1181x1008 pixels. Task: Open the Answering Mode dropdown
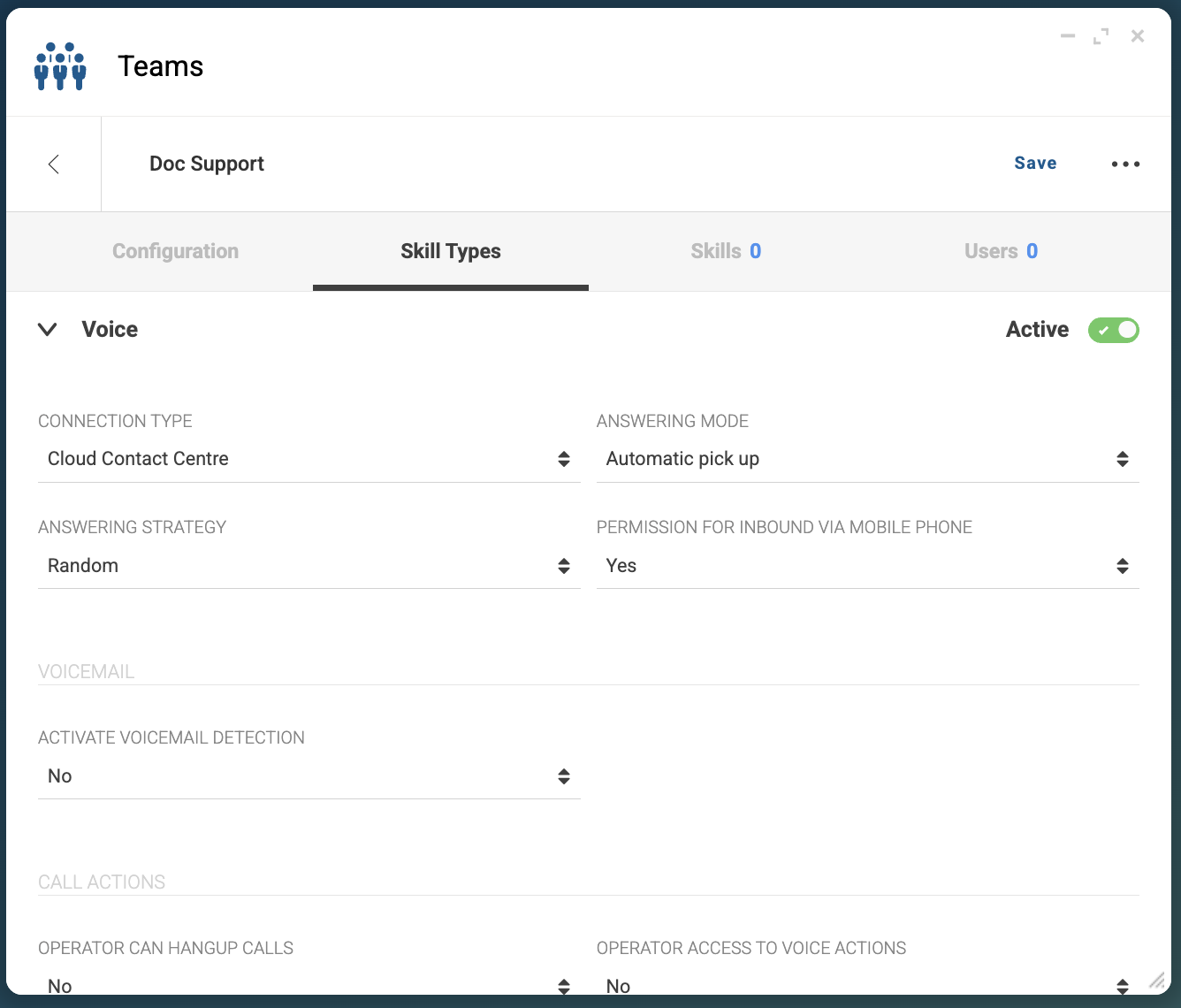tap(867, 459)
